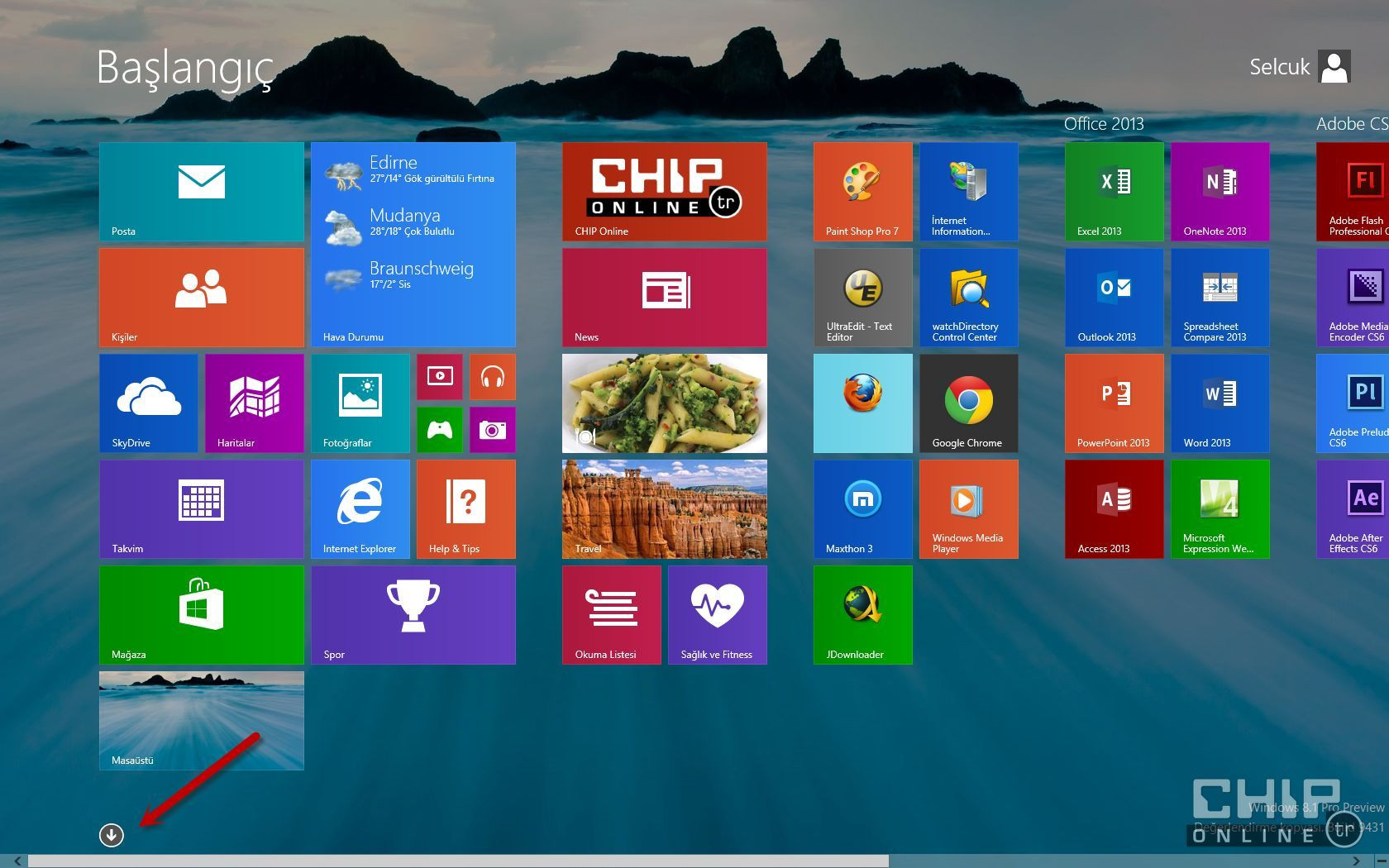Open Microsoft Expression Web 4 tile
This screenshot has width=1389, height=868.
(x=1220, y=509)
